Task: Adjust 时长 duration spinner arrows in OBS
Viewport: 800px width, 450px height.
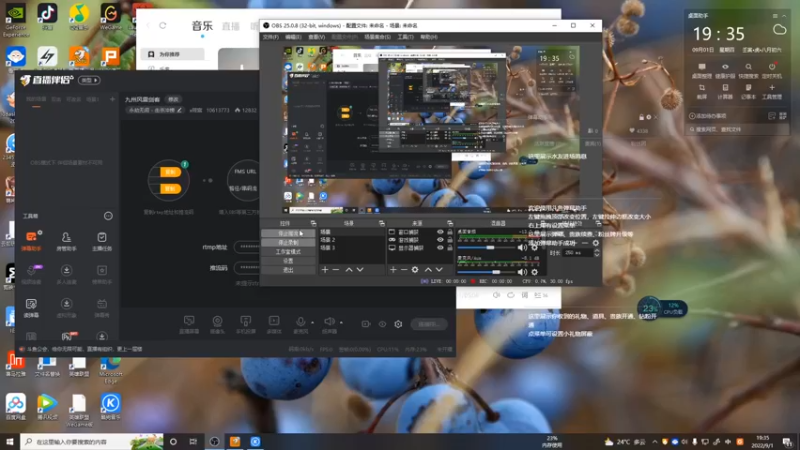Action: pyautogui.click(x=596, y=253)
